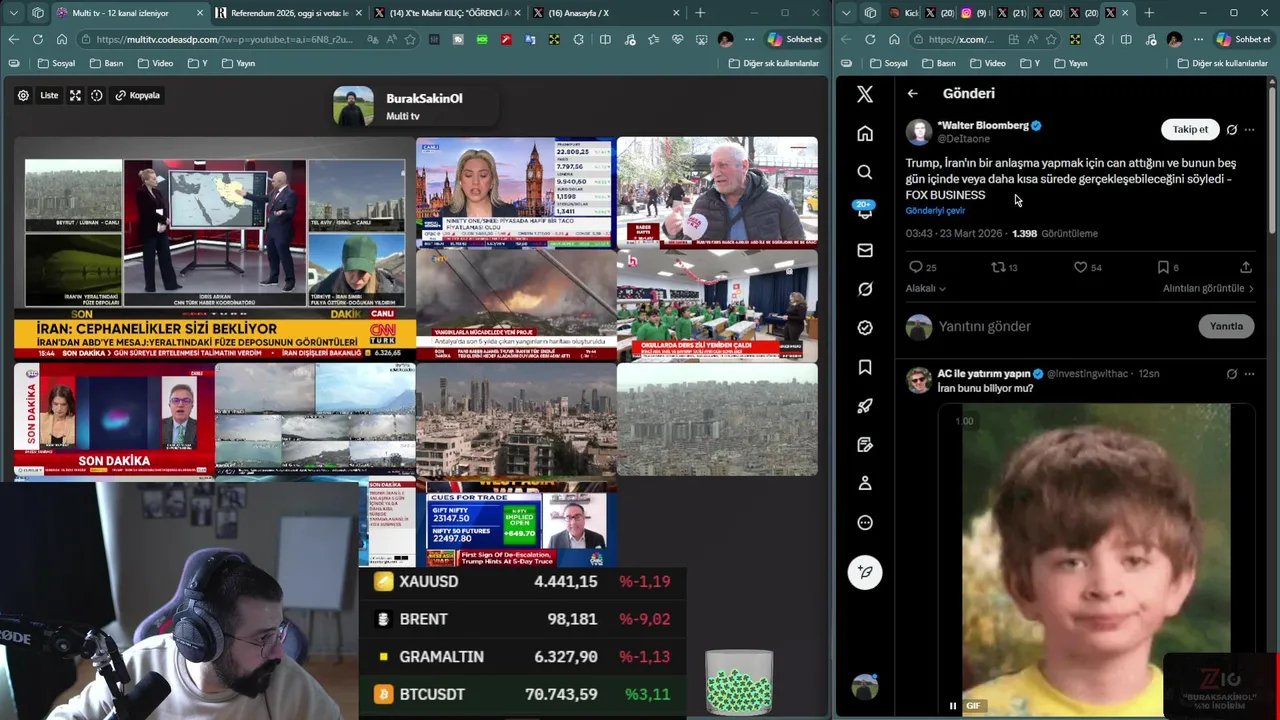Toggle read aloud icon in the x.com address bar

1031,39
